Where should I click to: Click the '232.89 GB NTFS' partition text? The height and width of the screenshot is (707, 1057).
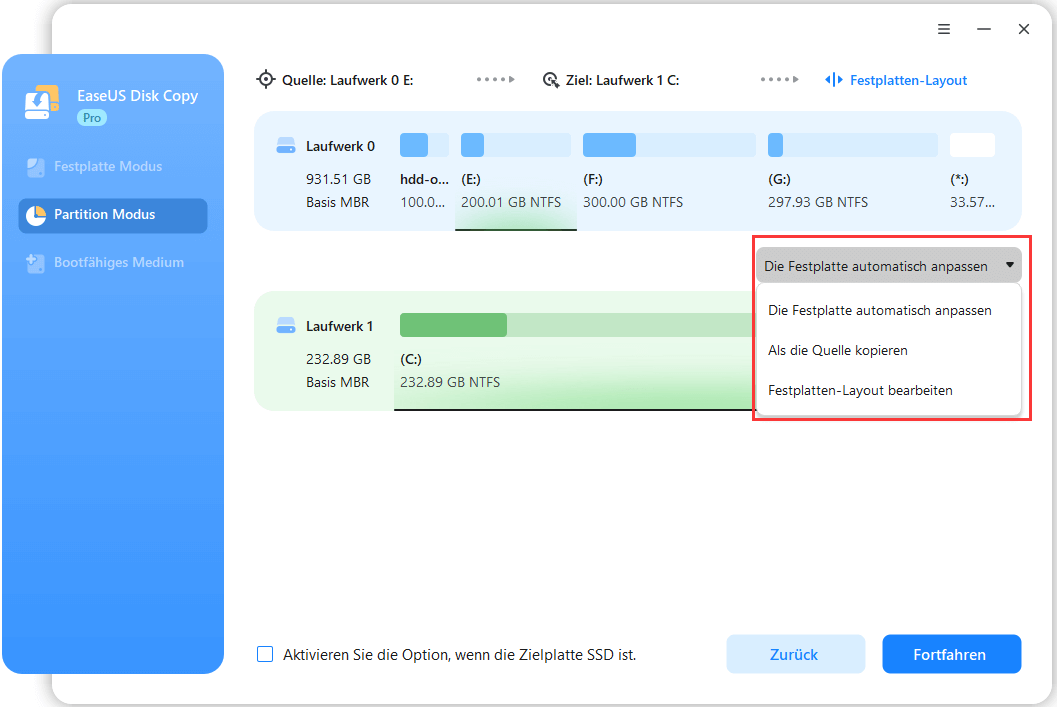tap(450, 382)
